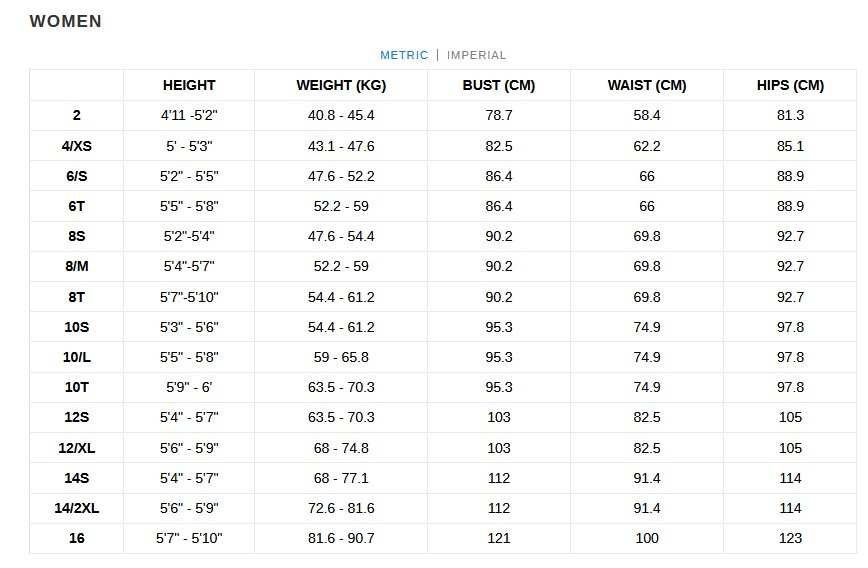The width and height of the screenshot is (868, 568).
Task: Switch to Imperial units
Action: tap(477, 55)
